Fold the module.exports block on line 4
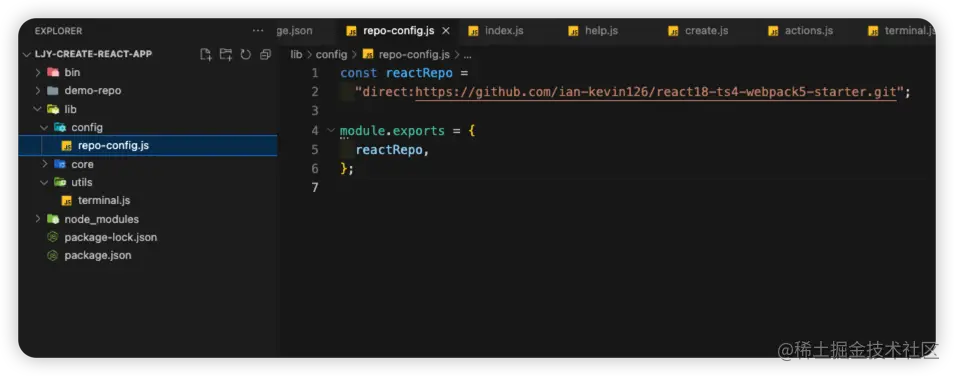954x376 pixels. [331, 130]
